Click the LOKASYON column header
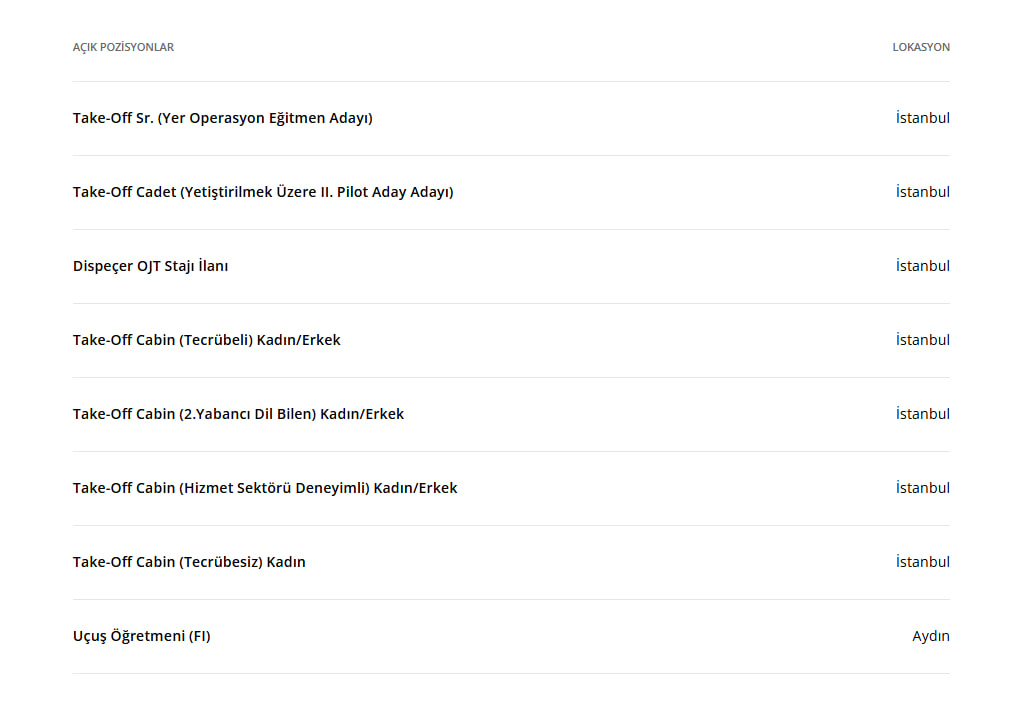 [921, 47]
